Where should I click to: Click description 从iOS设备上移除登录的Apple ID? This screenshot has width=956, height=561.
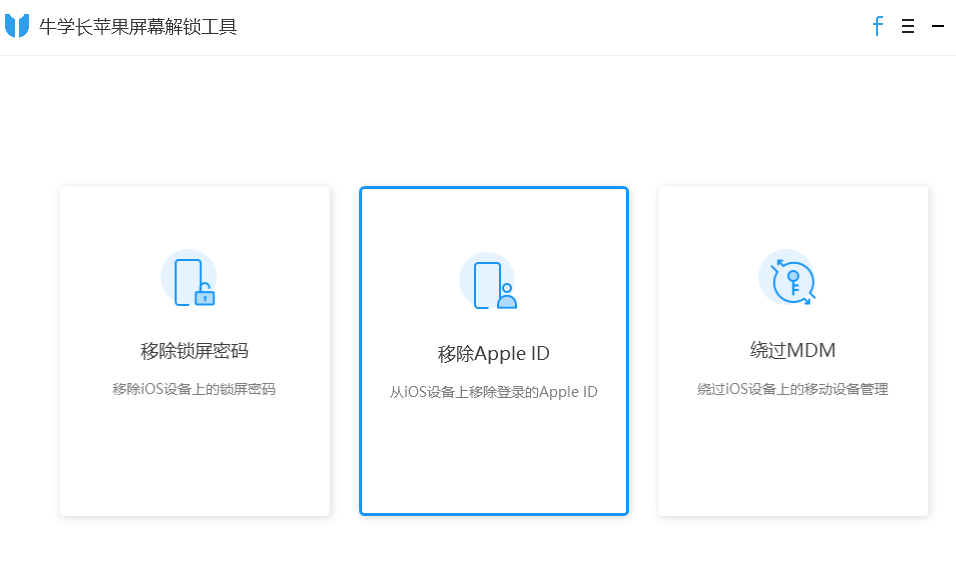(x=493, y=392)
